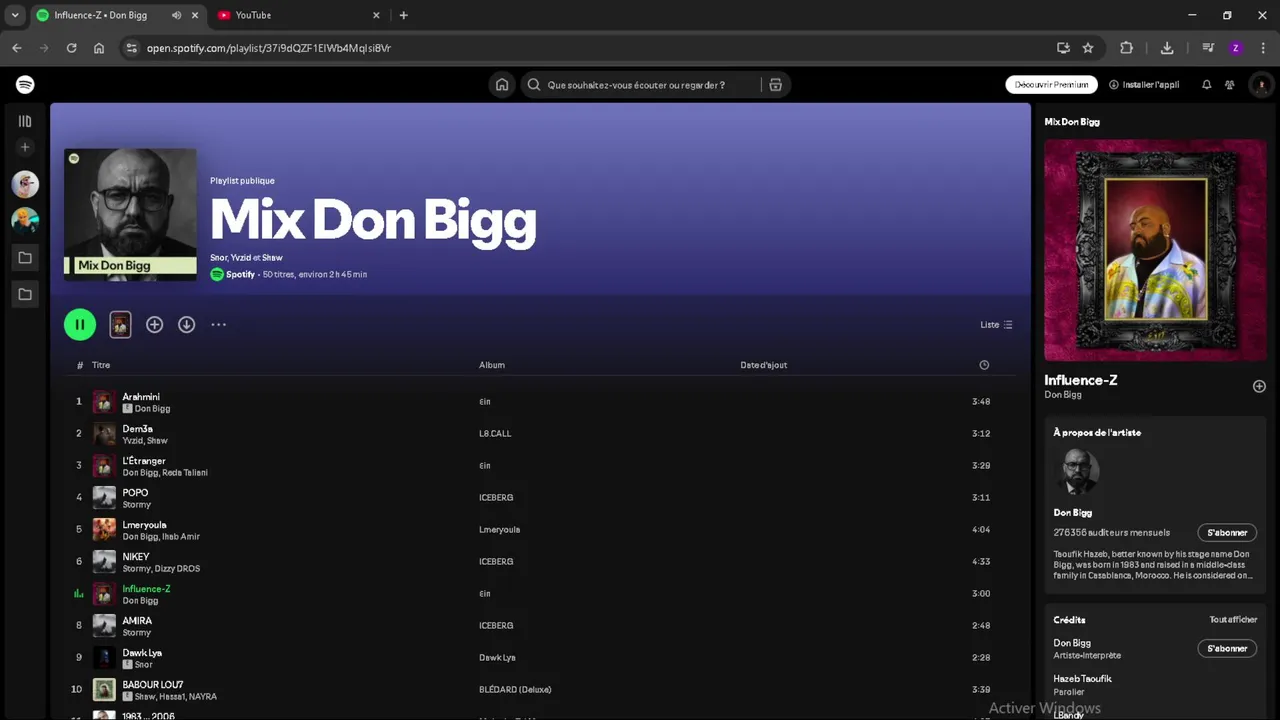Open the Lmeryoula album link
1280x720 pixels.
coord(499,530)
